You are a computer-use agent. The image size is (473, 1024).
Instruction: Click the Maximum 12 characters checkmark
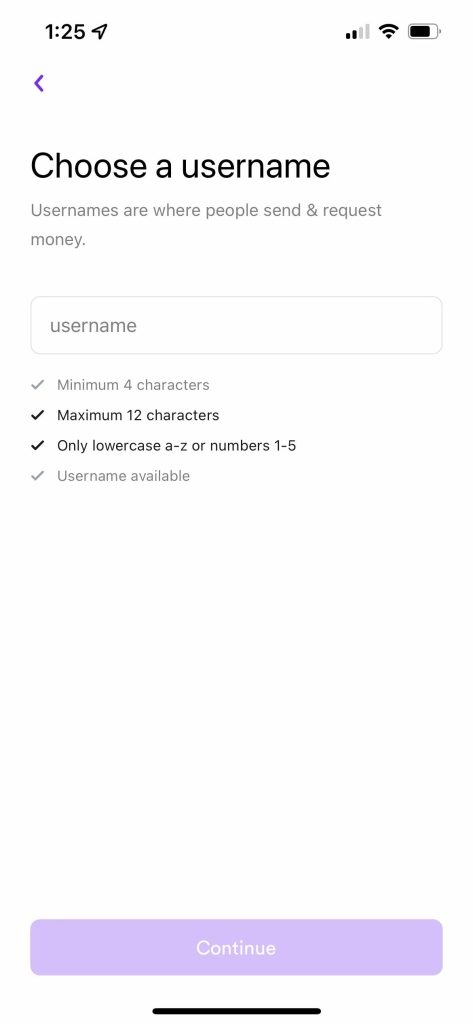(x=38, y=415)
